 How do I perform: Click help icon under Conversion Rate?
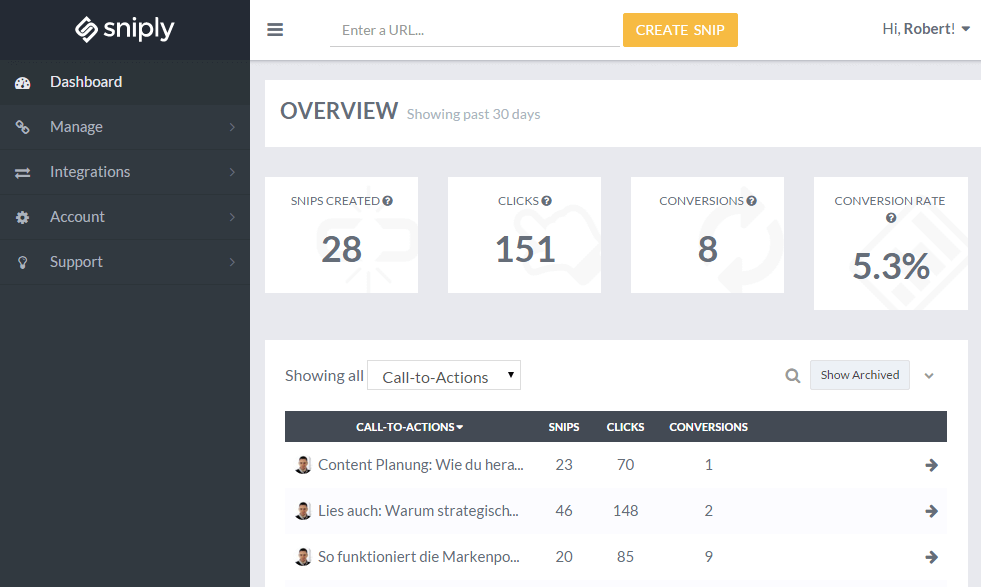(x=890, y=218)
